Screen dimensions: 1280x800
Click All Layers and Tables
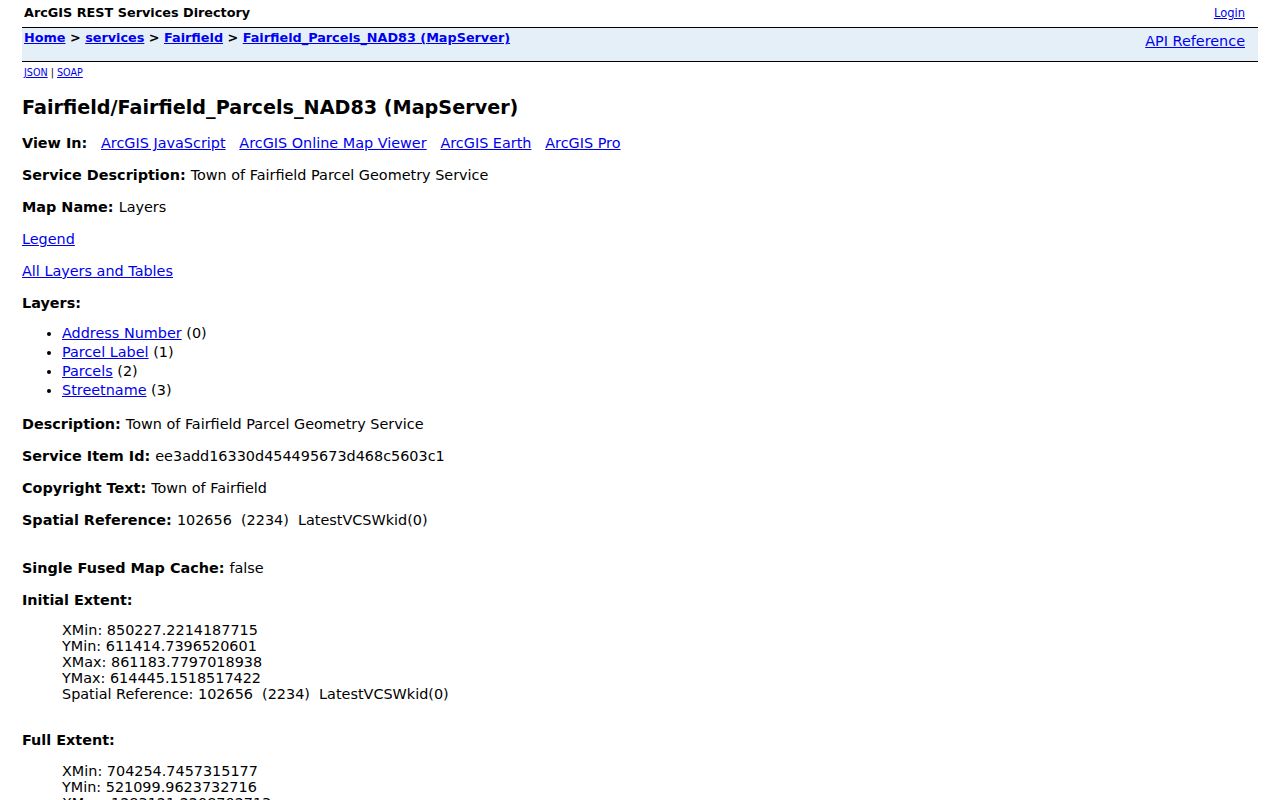[x=97, y=271]
